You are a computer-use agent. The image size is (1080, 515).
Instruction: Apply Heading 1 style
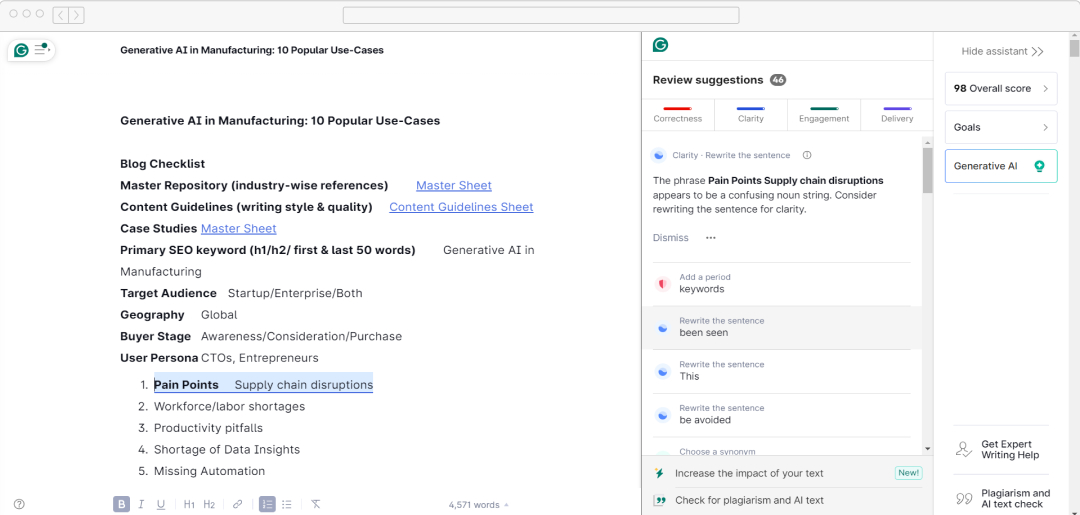[189, 505]
